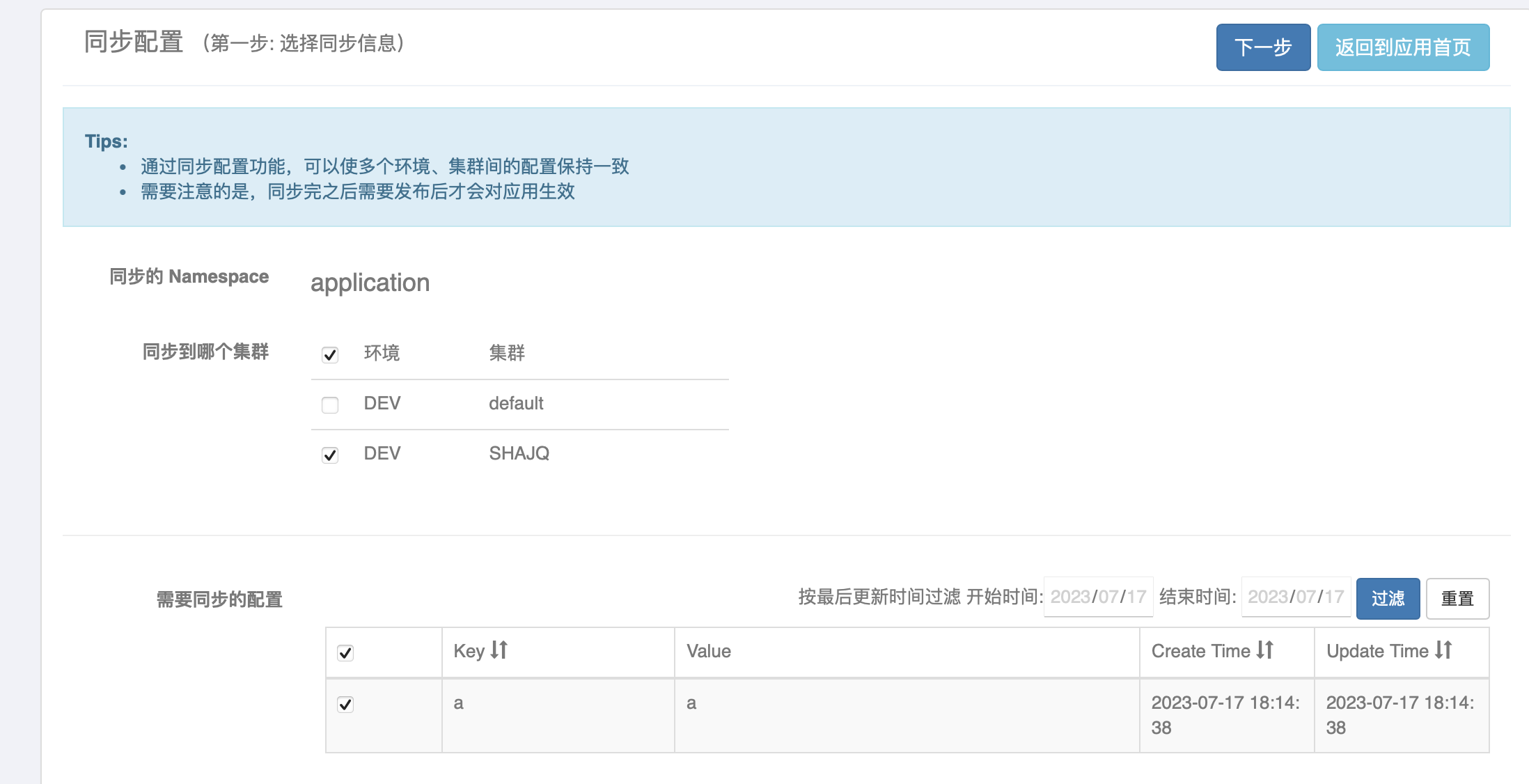
Task: Uncheck the config row with key a
Action: [345, 705]
